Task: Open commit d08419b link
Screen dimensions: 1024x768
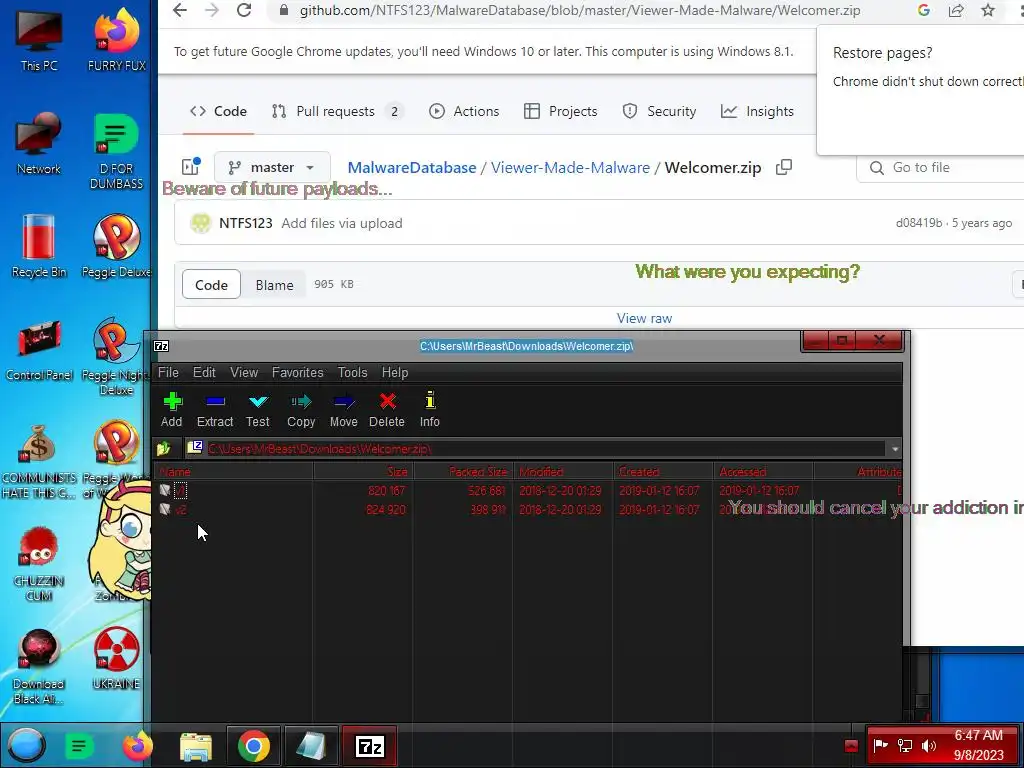Action: click(919, 223)
